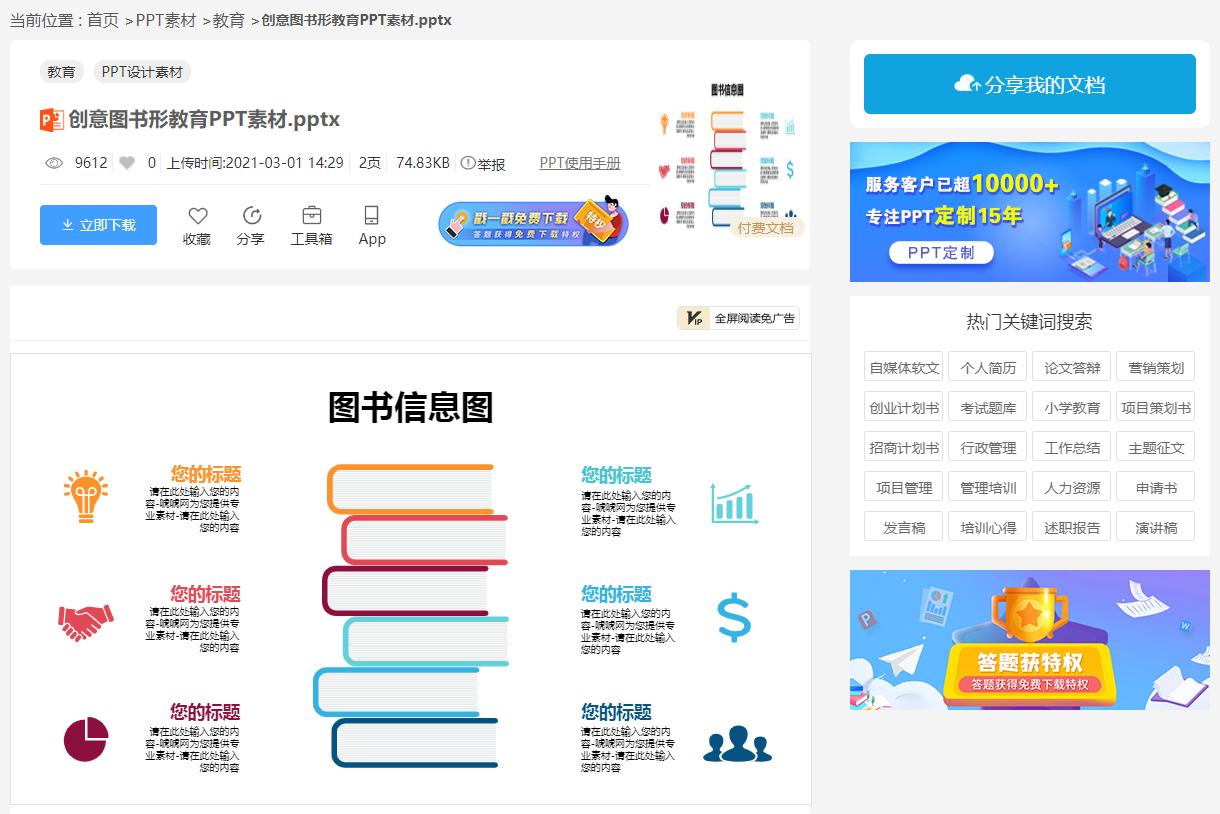Viewport: 1220px width, 814px height.
Task: Click the heart icon next to the view count
Action: tap(126, 162)
